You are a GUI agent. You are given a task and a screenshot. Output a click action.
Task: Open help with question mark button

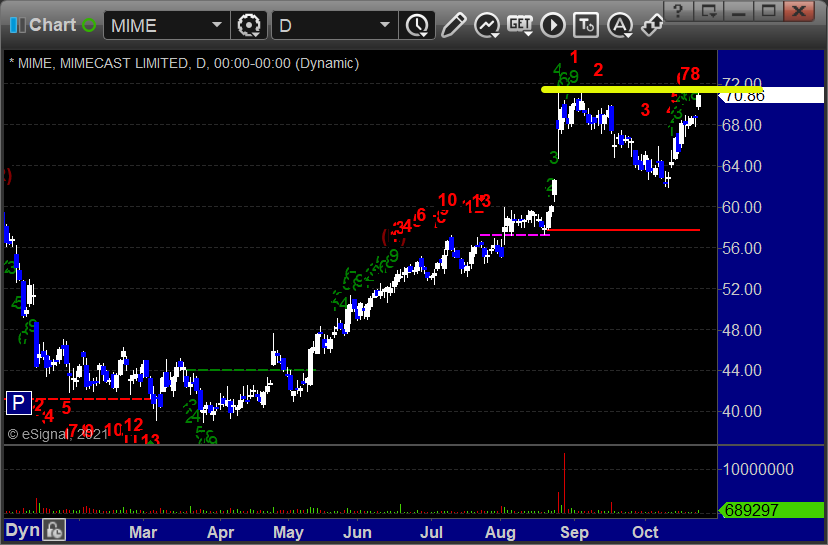(678, 11)
